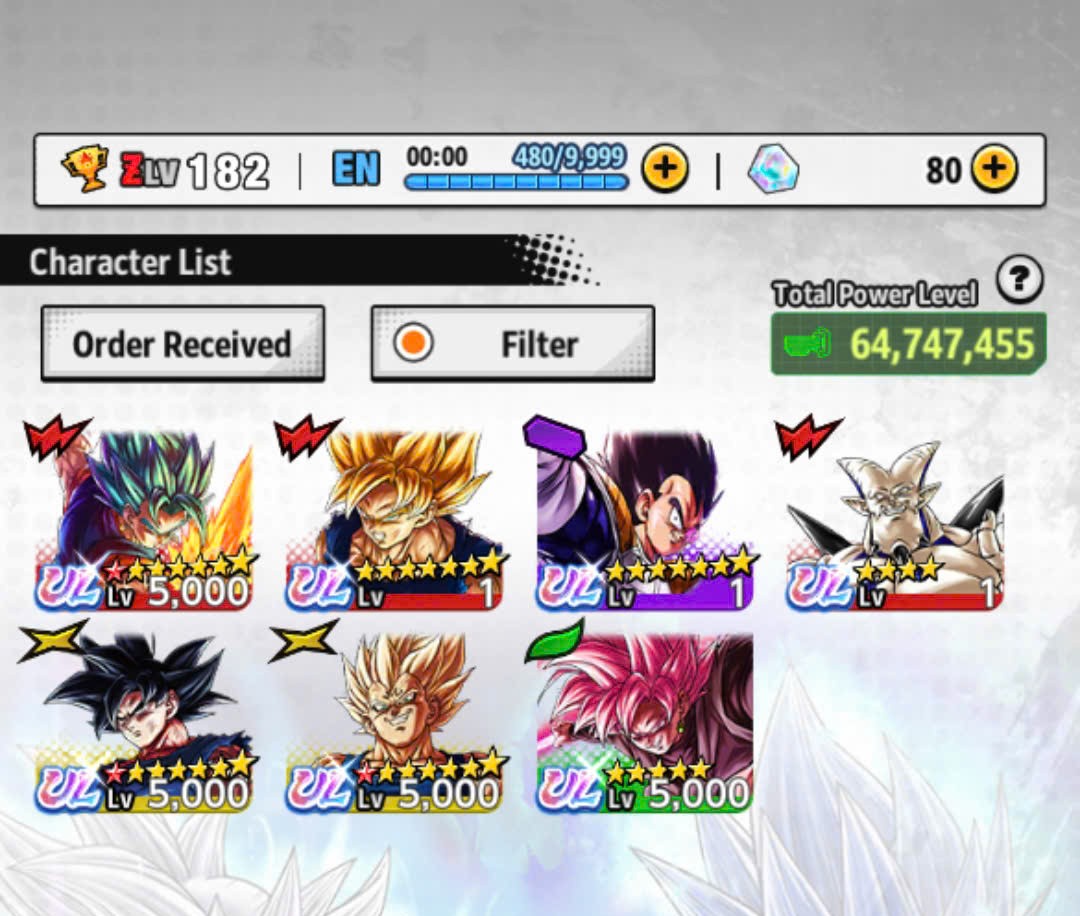Open the Total Power Level help icon
The height and width of the screenshot is (916, 1080).
1019,279
